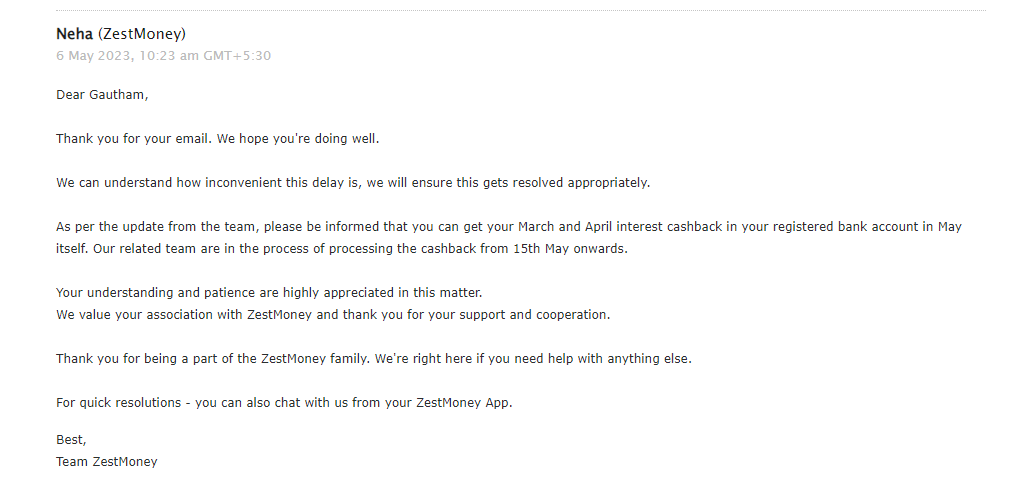Click the sender name Neha
This screenshot has height=493, width=1010.
coord(74,34)
